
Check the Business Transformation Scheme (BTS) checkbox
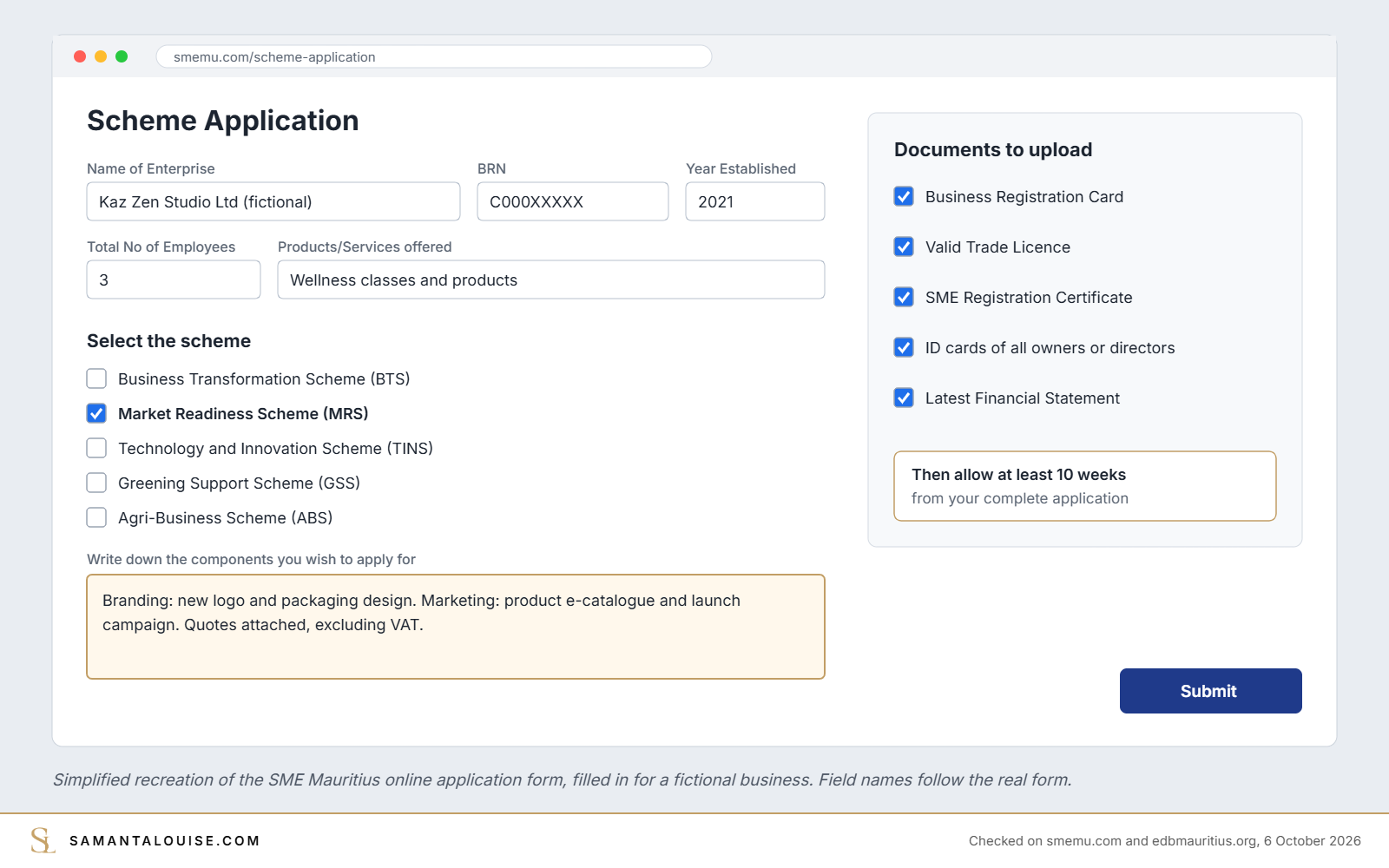tap(96, 378)
